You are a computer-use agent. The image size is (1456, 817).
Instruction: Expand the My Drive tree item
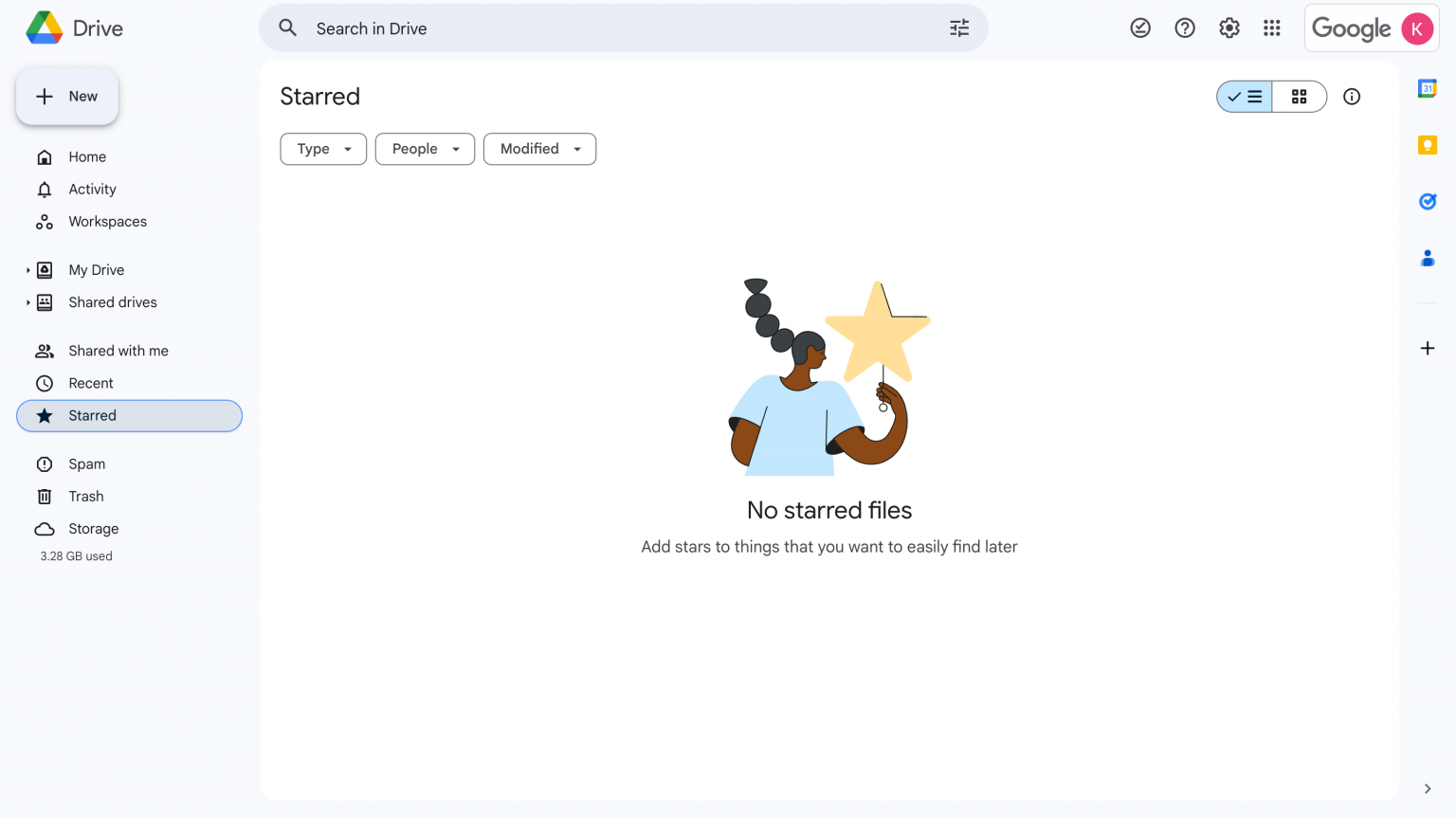click(x=27, y=269)
